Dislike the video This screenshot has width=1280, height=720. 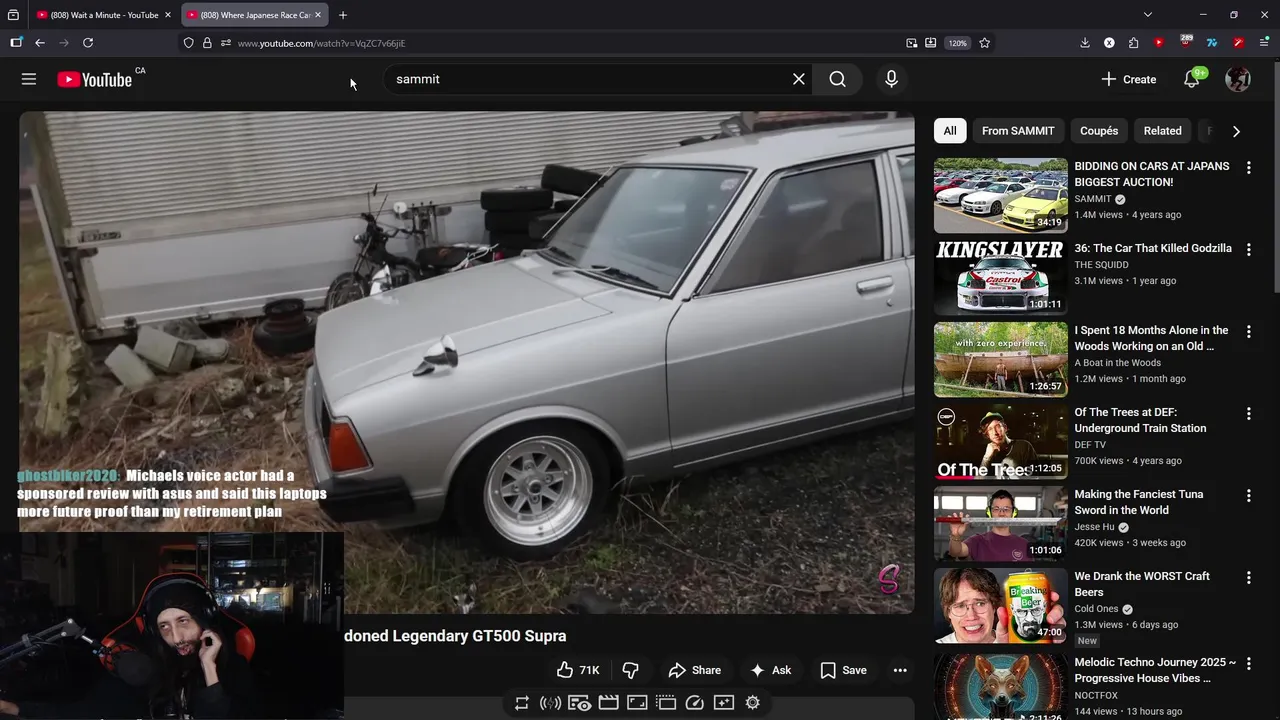[x=630, y=670]
